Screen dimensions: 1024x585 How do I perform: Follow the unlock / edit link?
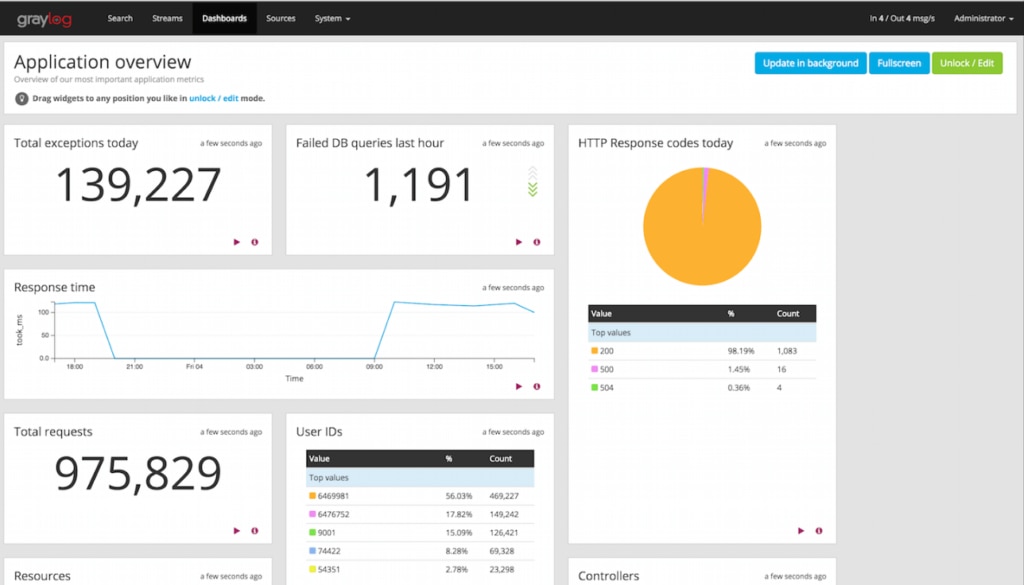[x=214, y=99]
